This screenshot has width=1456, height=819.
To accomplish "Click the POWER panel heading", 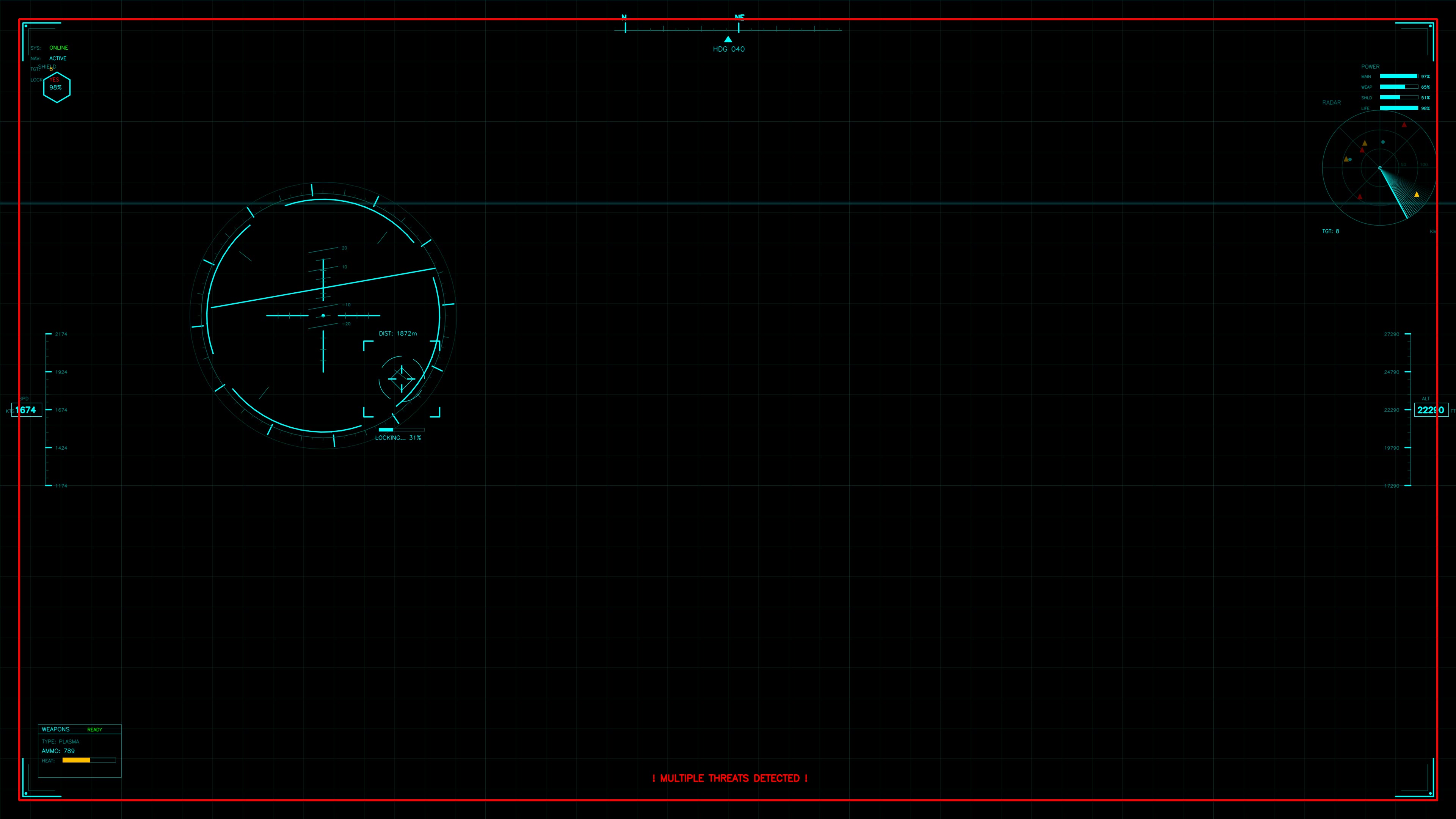I will click(1370, 67).
